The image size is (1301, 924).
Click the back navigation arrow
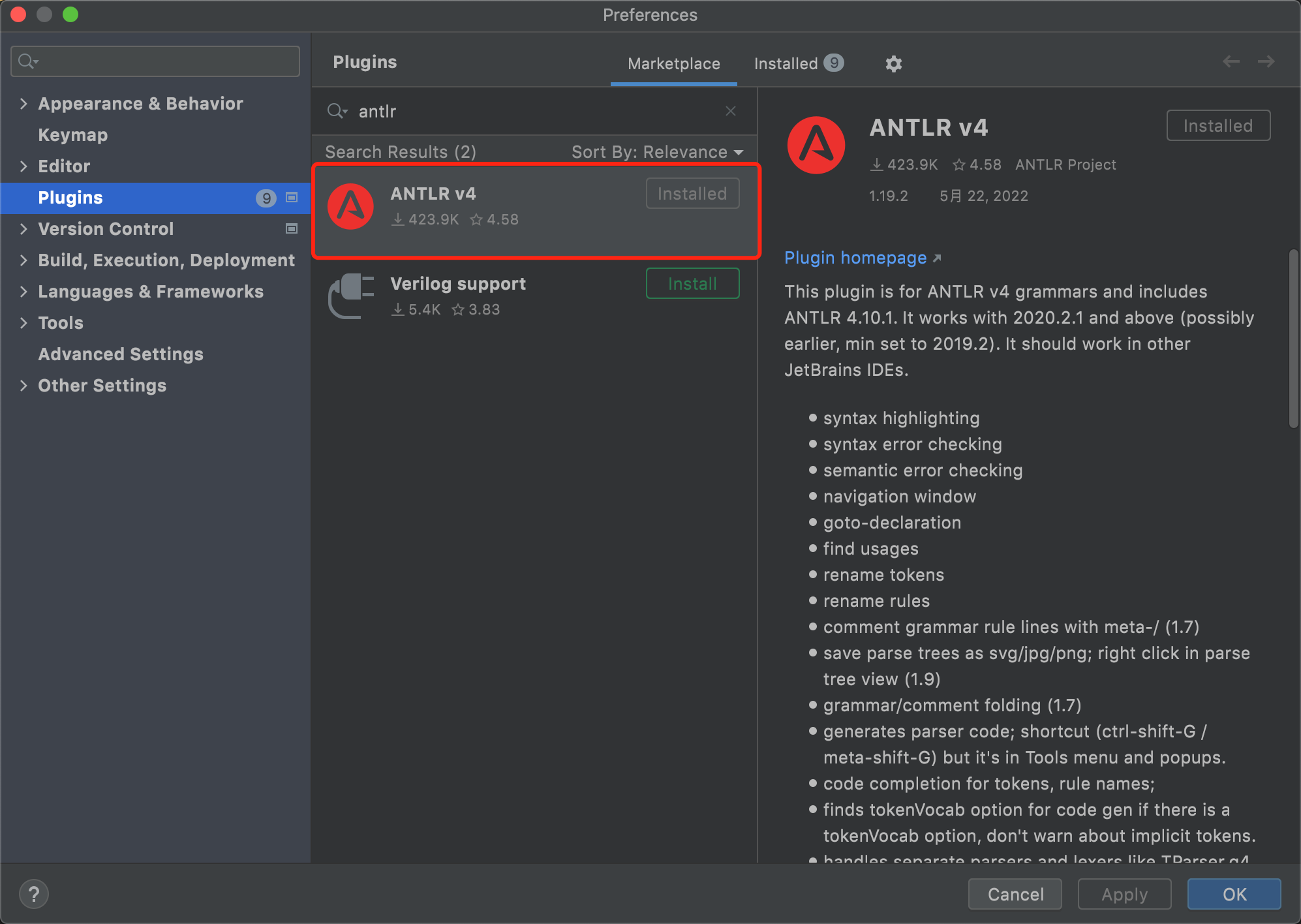[x=1231, y=61]
